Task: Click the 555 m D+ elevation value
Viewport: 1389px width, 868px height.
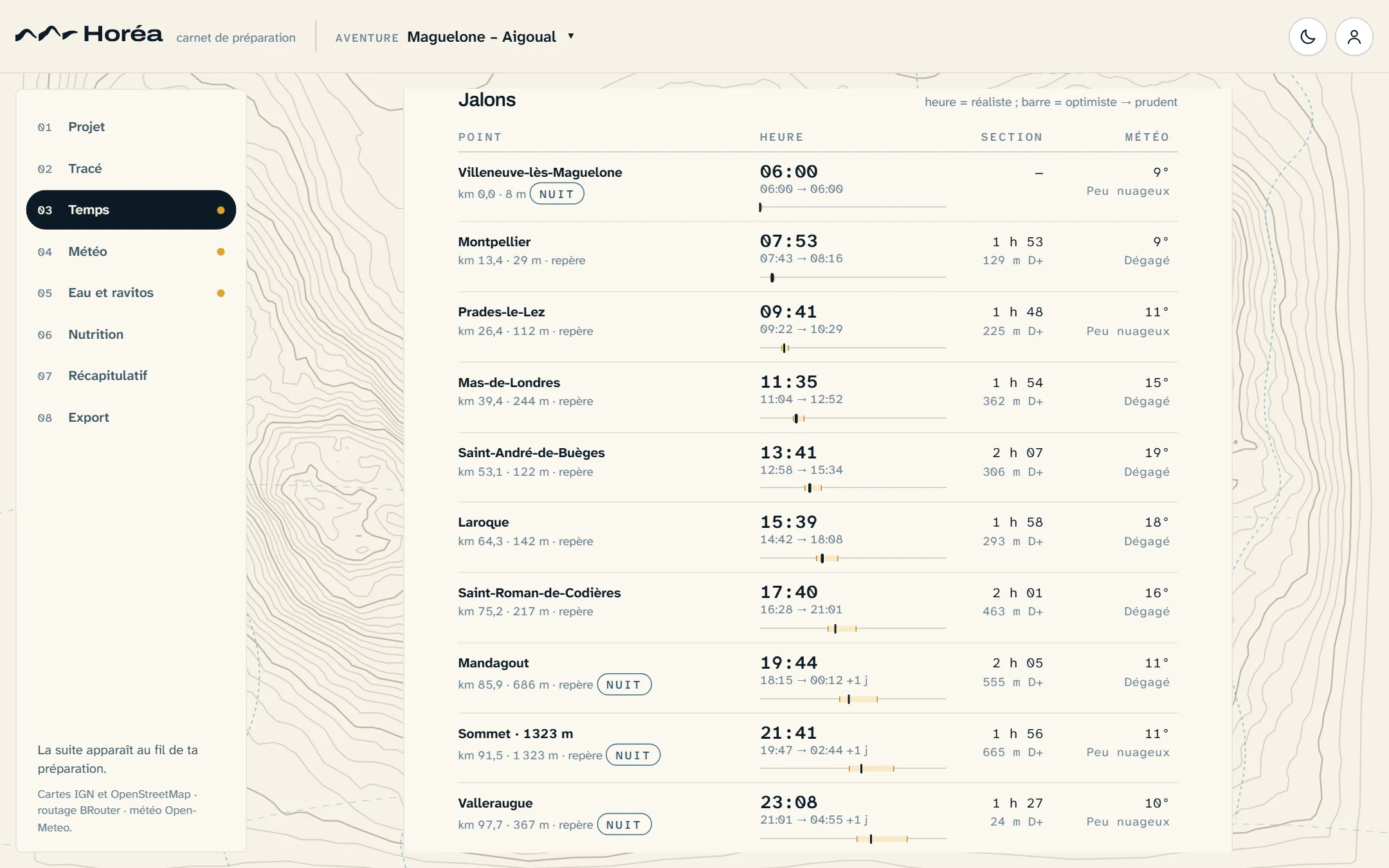Action: pyautogui.click(x=1013, y=682)
